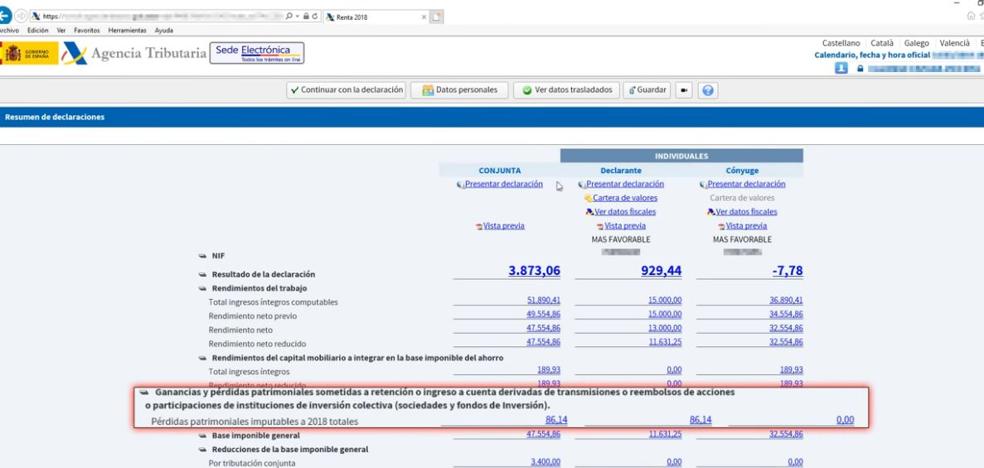Open the Ayuda menu

[164, 30]
